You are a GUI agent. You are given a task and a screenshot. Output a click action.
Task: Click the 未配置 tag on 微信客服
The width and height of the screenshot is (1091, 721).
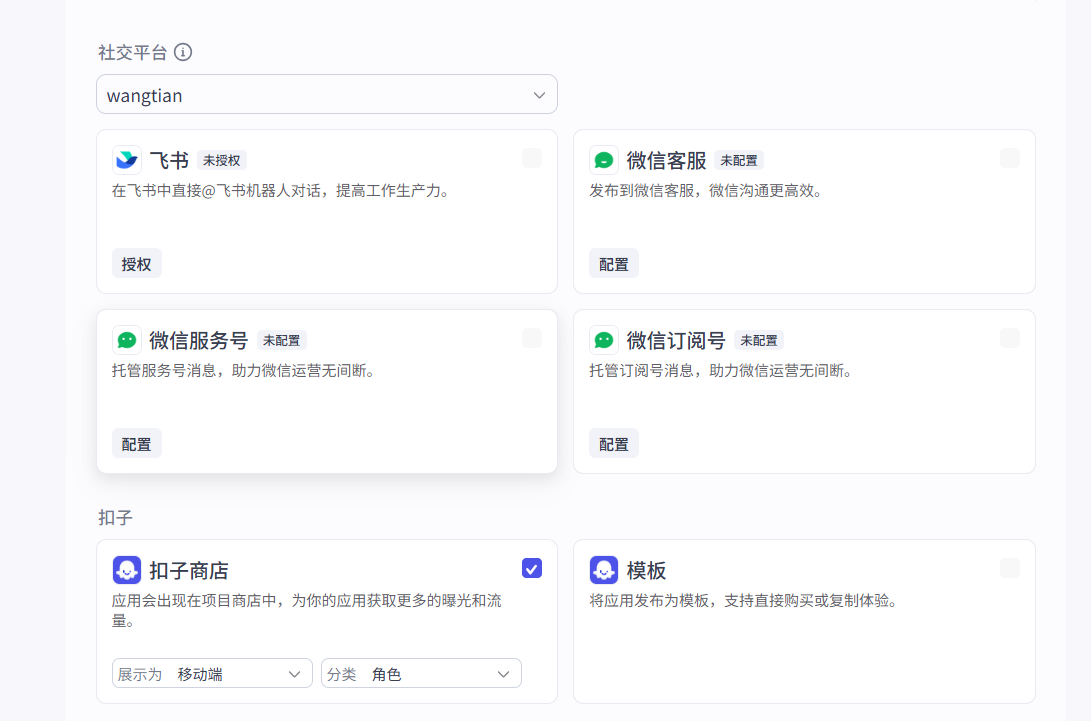[739, 161]
